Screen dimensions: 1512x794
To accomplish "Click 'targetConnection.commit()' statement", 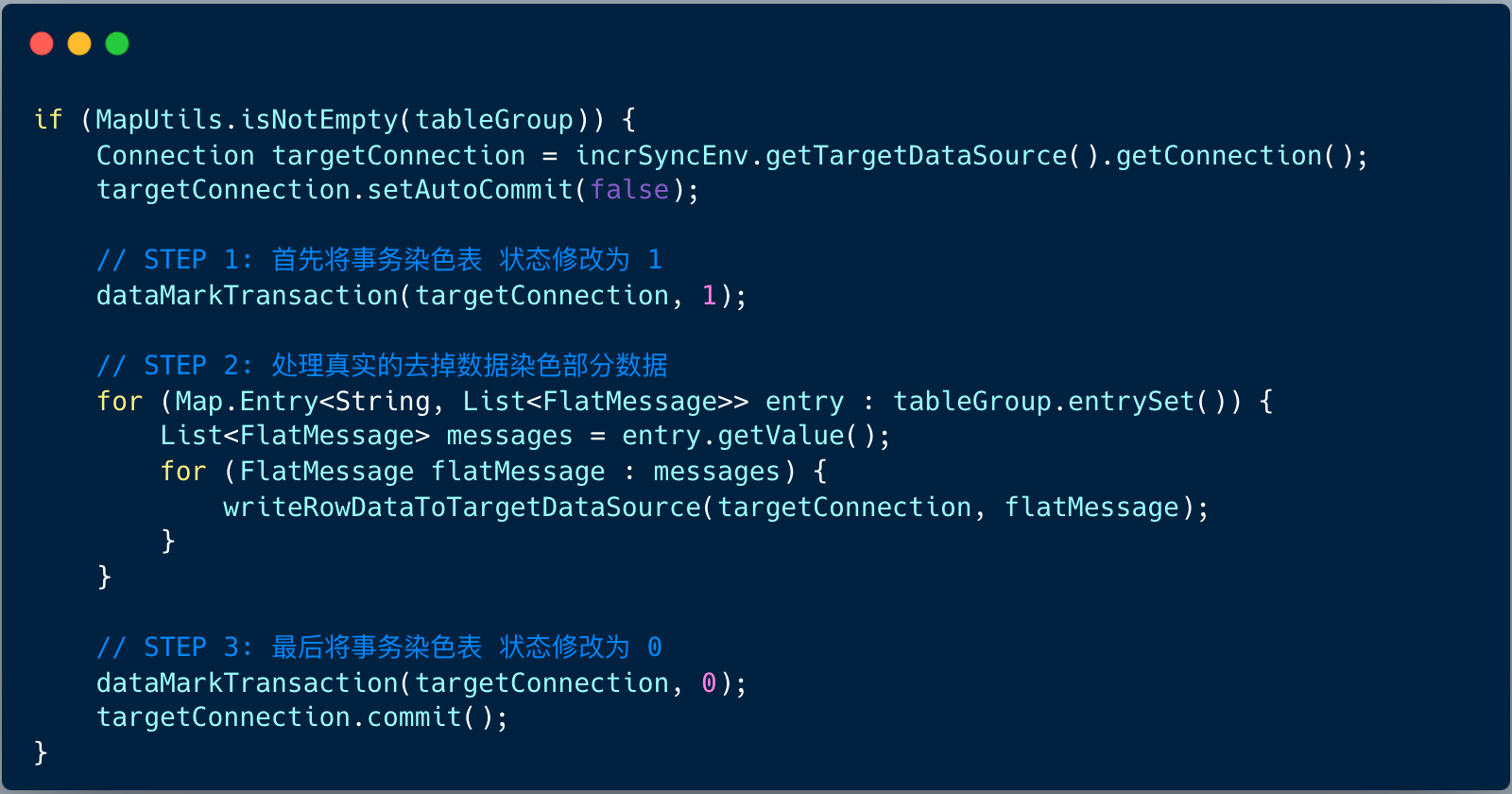I will [301, 717].
